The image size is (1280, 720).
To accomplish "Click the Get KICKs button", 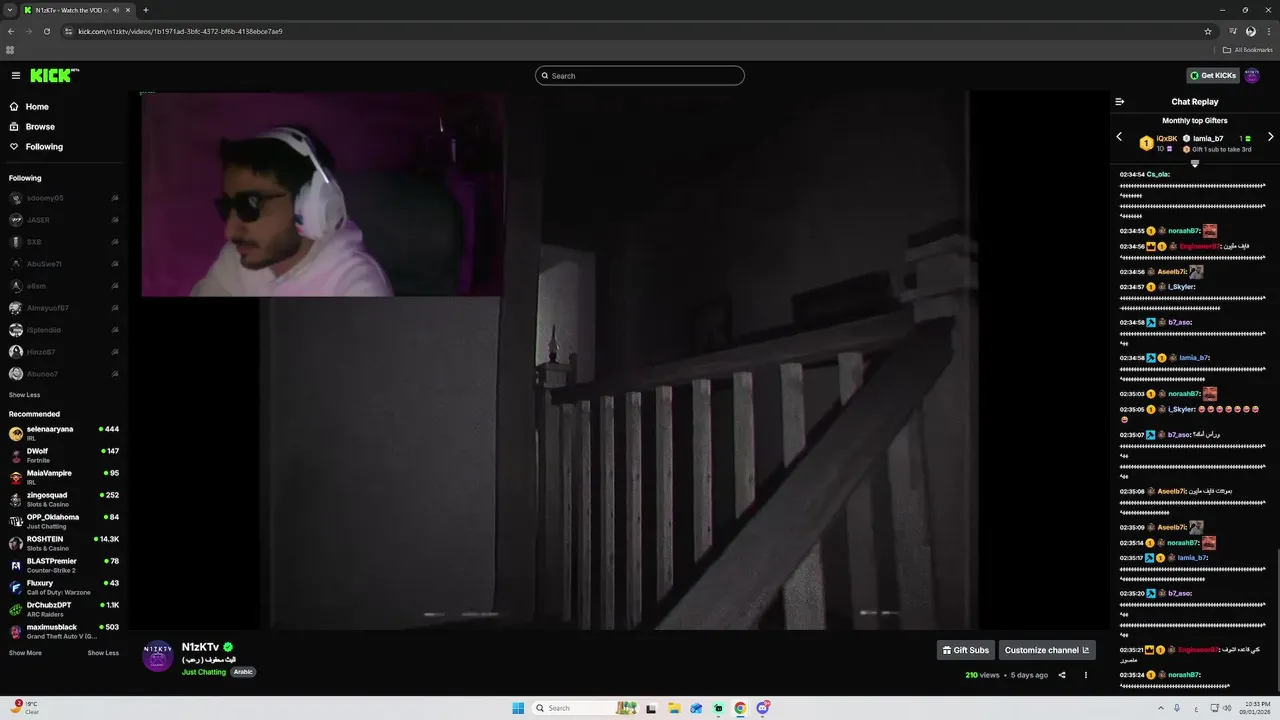I will pos(1212,76).
